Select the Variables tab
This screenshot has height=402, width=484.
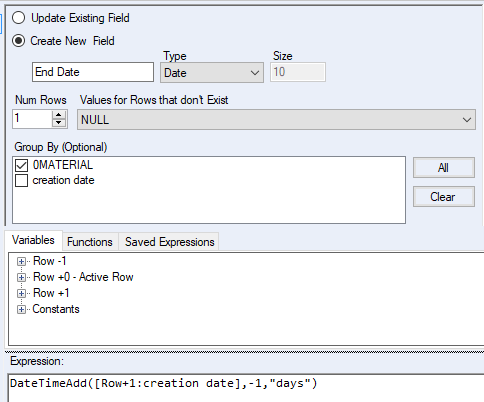33,240
